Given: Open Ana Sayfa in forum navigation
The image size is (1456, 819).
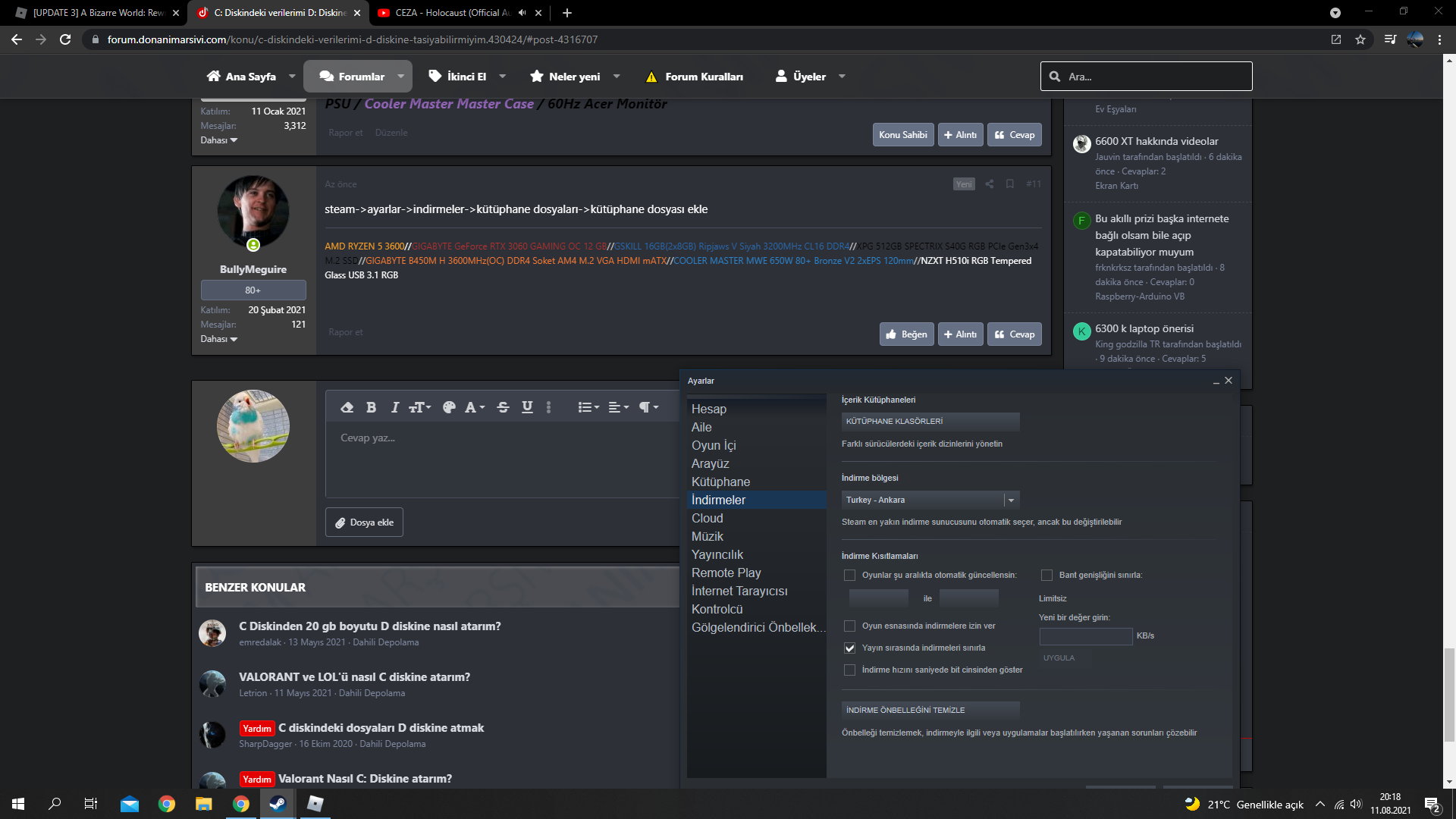Looking at the screenshot, I should [x=241, y=77].
